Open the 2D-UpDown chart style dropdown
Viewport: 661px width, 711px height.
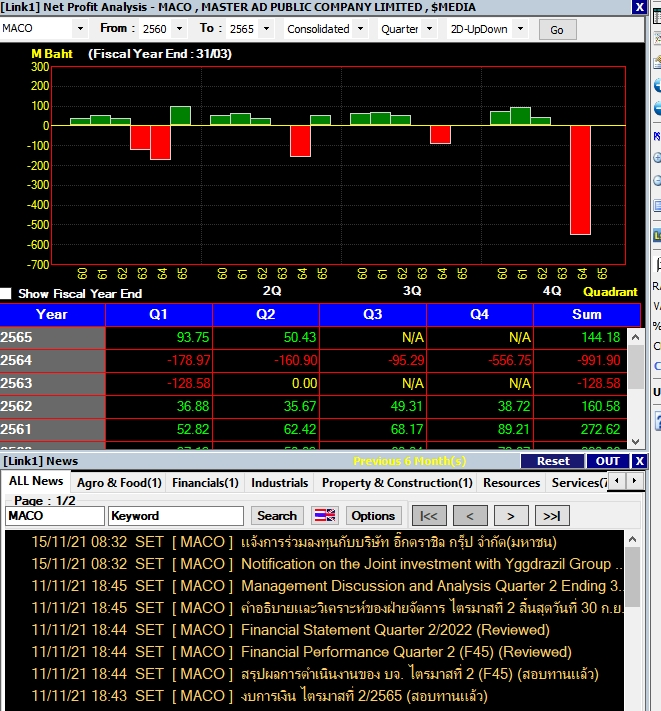click(x=520, y=29)
